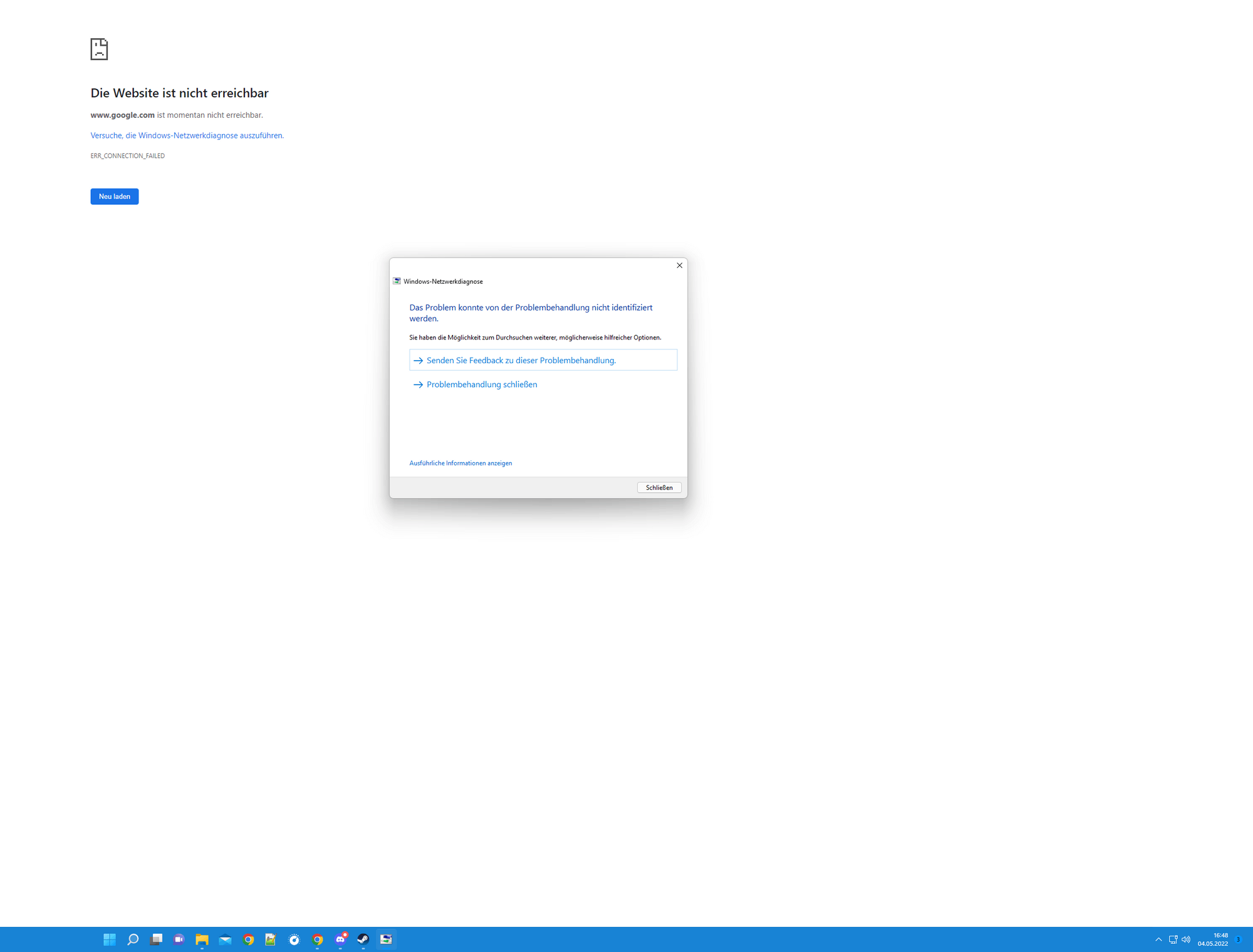Click the www.google.com domain text
Image resolution: width=1253 pixels, height=952 pixels.
123,115
